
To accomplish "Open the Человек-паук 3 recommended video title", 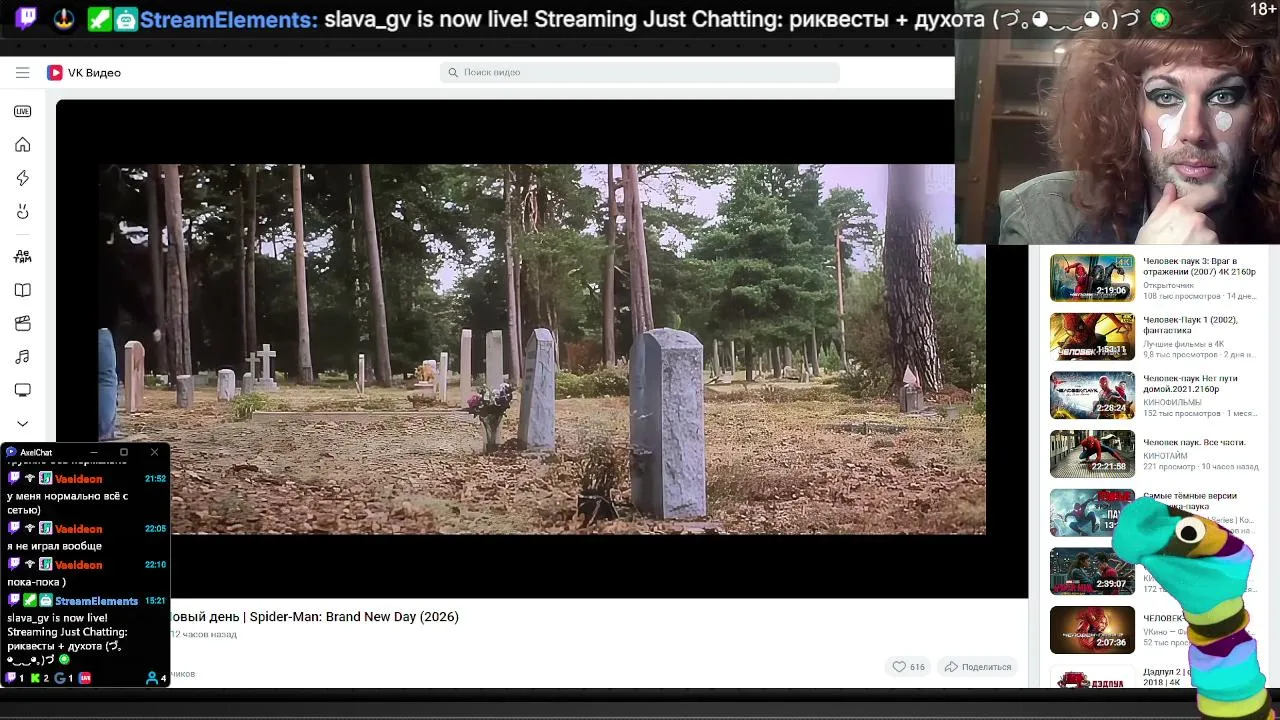I will coord(1199,266).
